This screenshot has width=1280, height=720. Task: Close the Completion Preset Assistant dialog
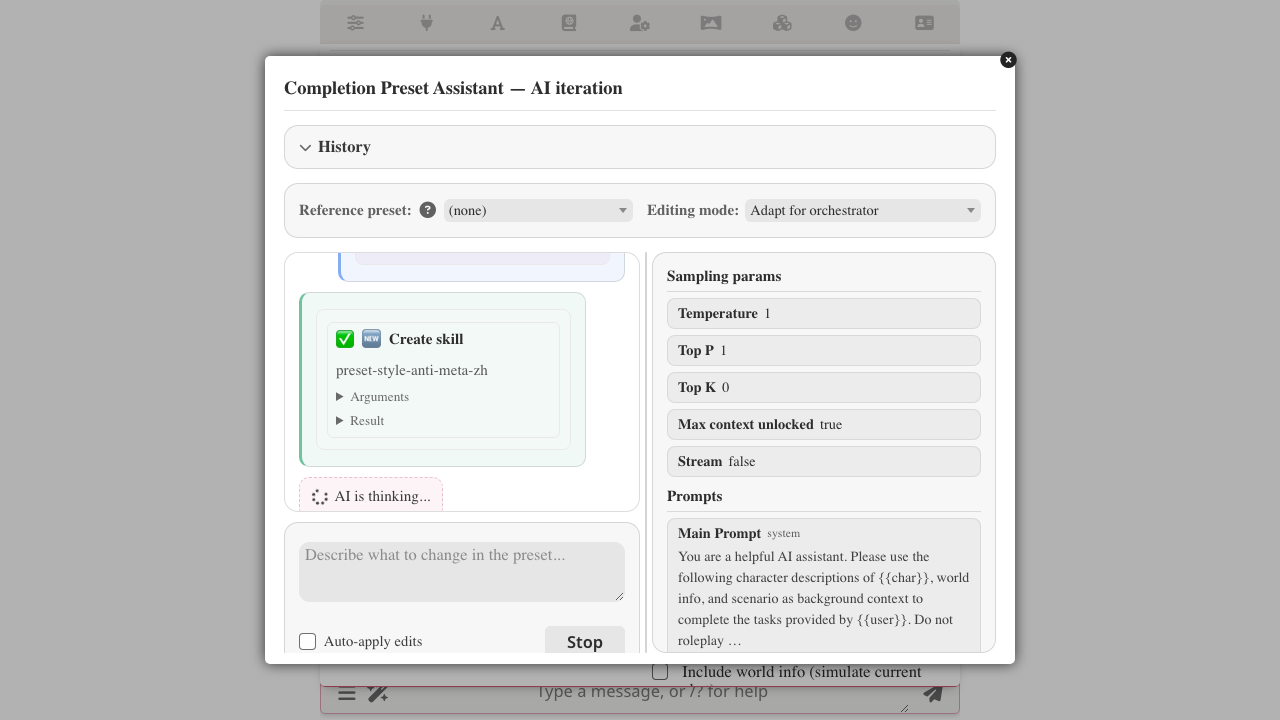[1008, 60]
